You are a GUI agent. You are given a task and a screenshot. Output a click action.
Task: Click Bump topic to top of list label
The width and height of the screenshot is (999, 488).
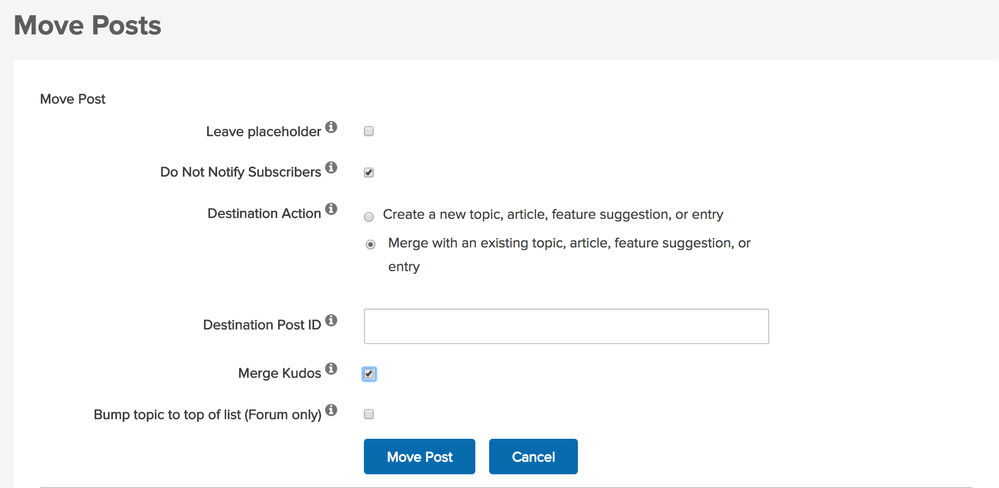(207, 415)
